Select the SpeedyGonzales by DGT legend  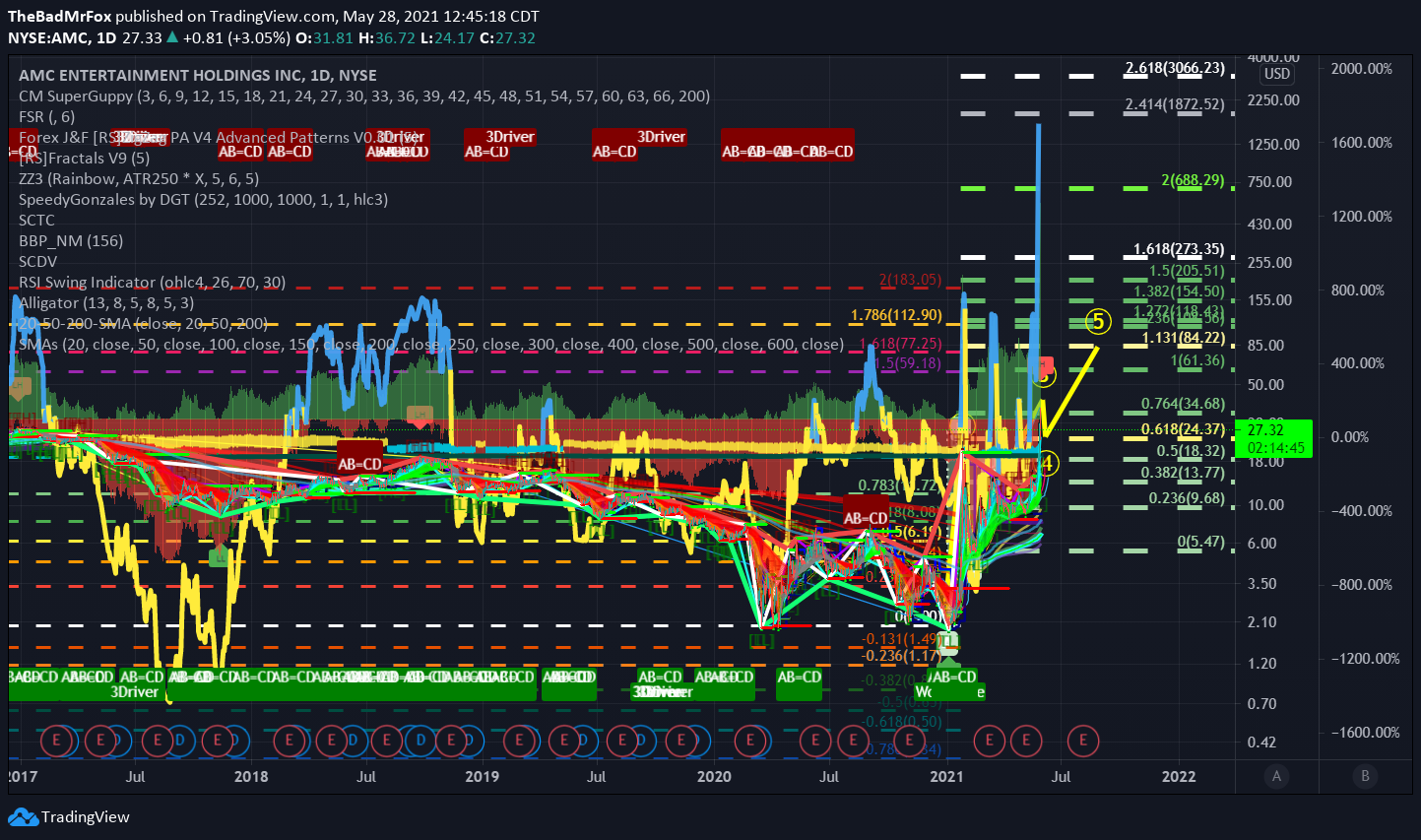(x=204, y=199)
